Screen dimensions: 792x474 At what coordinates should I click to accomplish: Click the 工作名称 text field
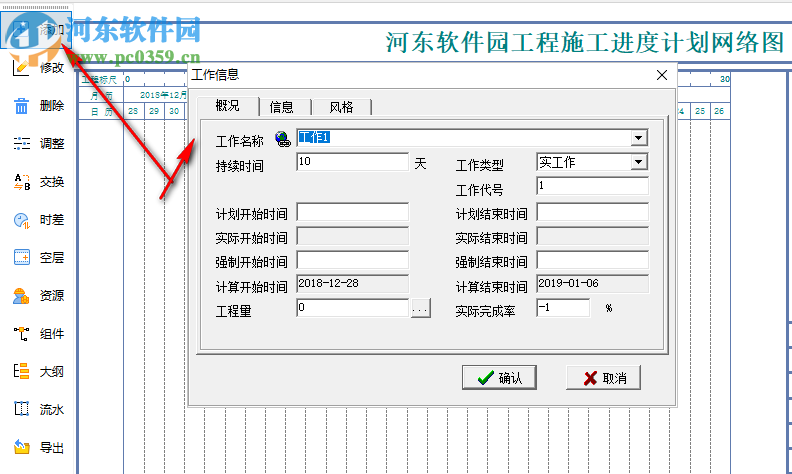[464, 138]
